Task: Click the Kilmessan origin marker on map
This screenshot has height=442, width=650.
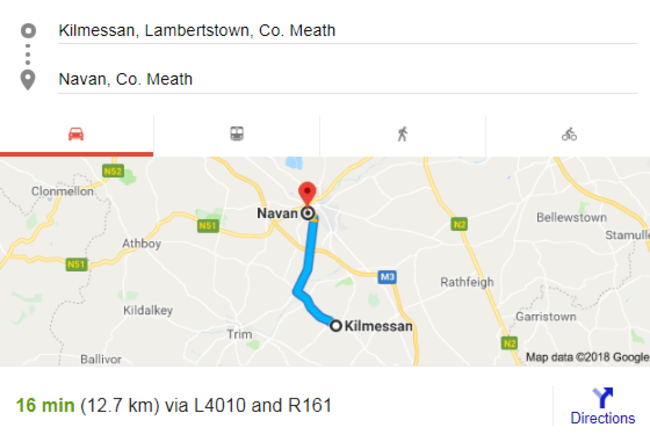Action: (x=336, y=325)
